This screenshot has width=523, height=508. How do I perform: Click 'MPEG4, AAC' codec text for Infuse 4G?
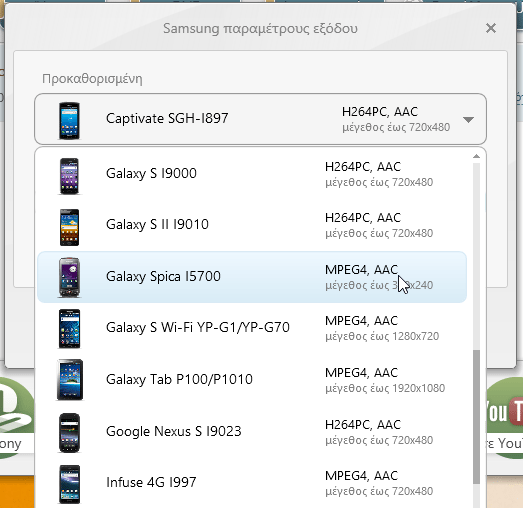(x=362, y=476)
